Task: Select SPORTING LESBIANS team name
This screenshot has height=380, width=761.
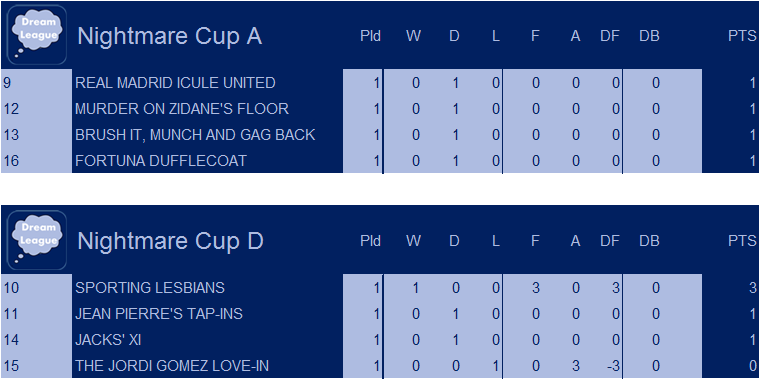Action: 150,288
